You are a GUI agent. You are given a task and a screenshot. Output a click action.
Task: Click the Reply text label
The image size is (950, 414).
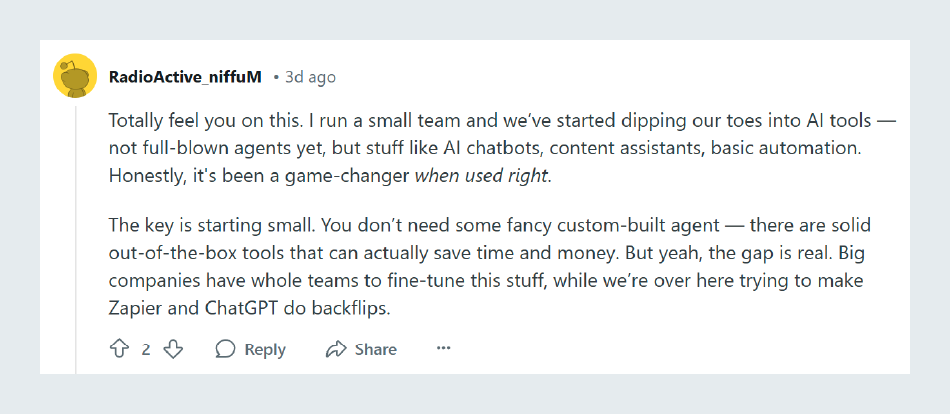265,350
